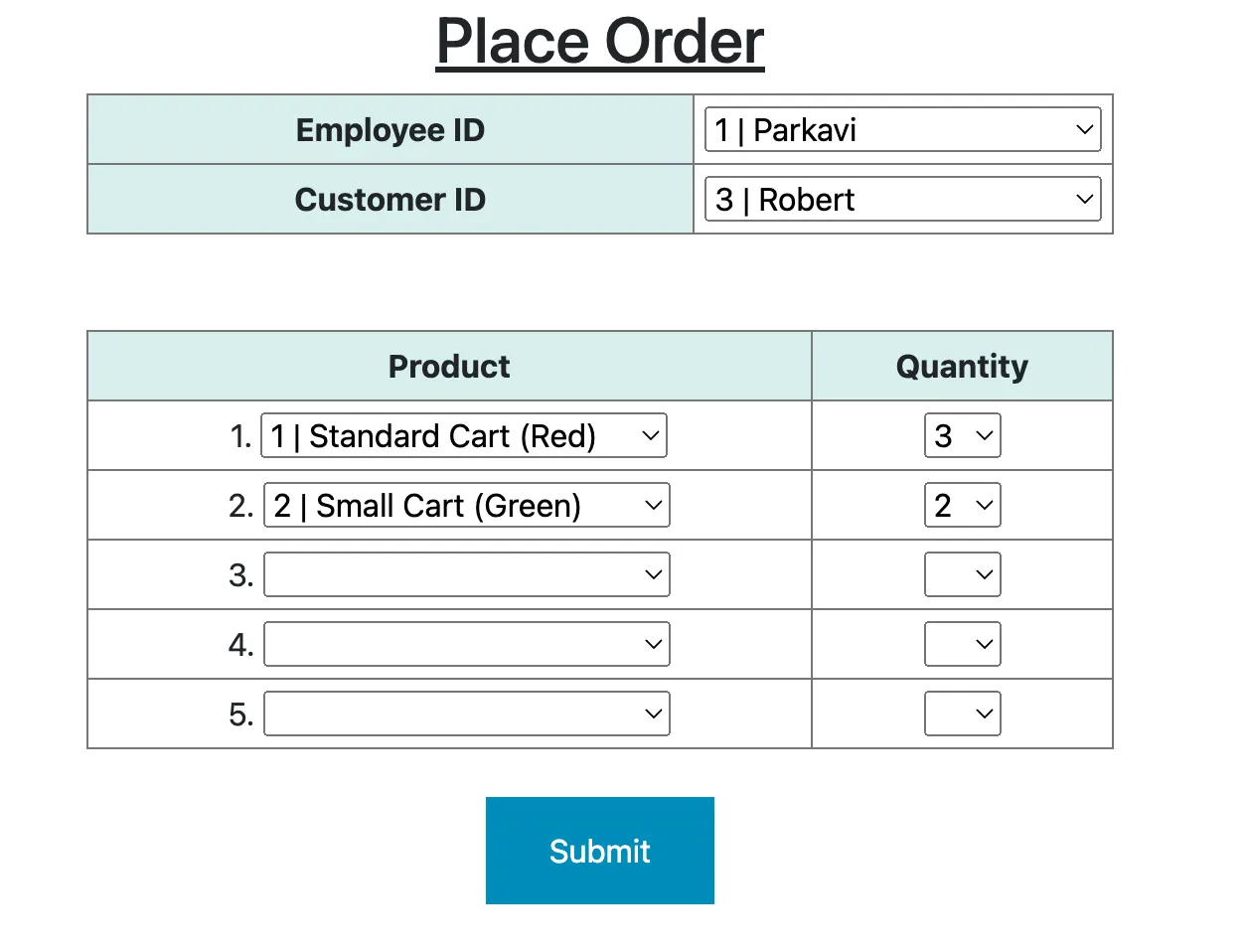Open the product dropdown for Standard Cart (Red)
1246x952 pixels.
point(463,434)
